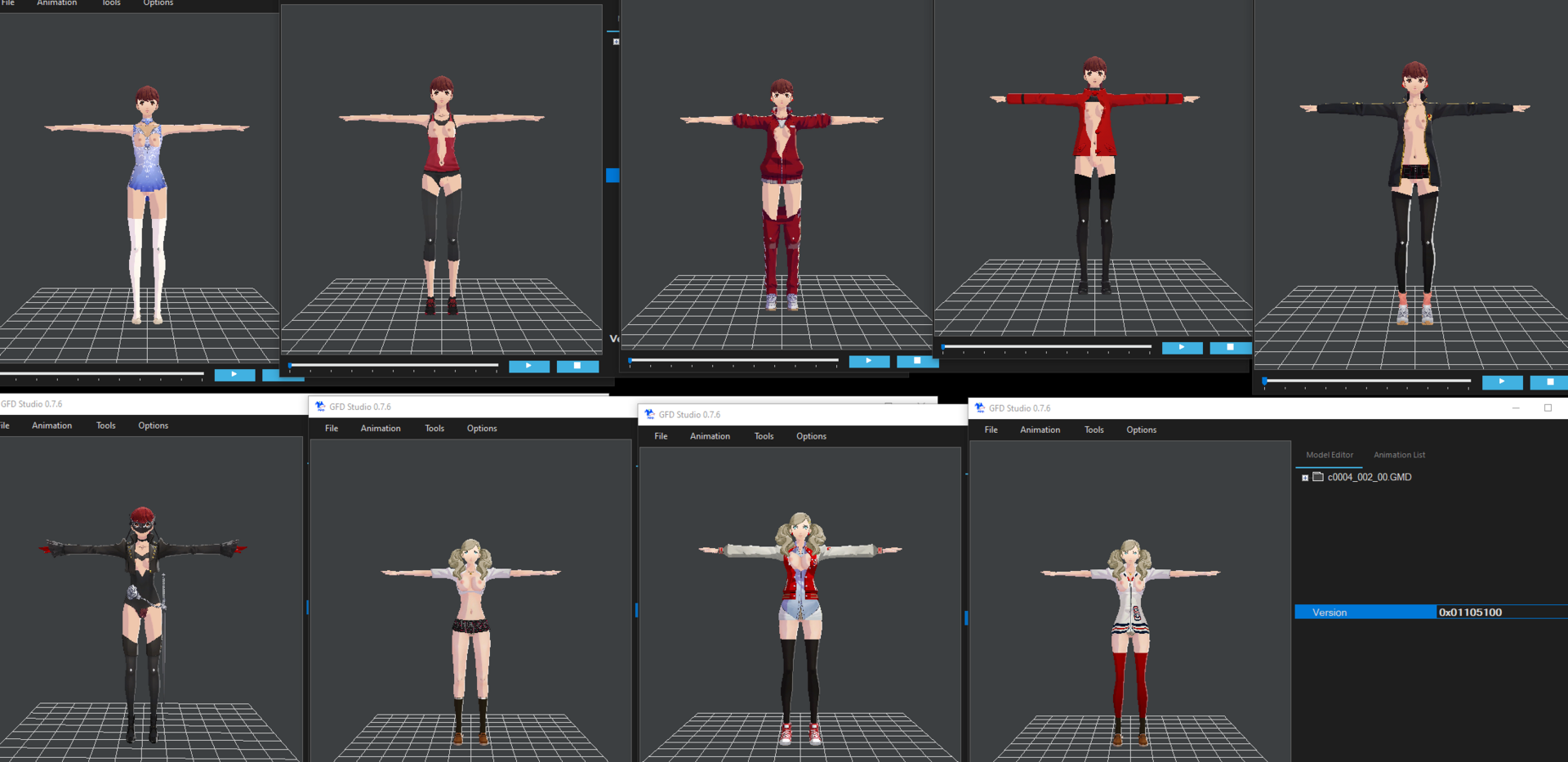Image resolution: width=1568 pixels, height=762 pixels.
Task: Click GFD Studio app icon in c0004_002_00.GMD window
Action: coord(980,408)
